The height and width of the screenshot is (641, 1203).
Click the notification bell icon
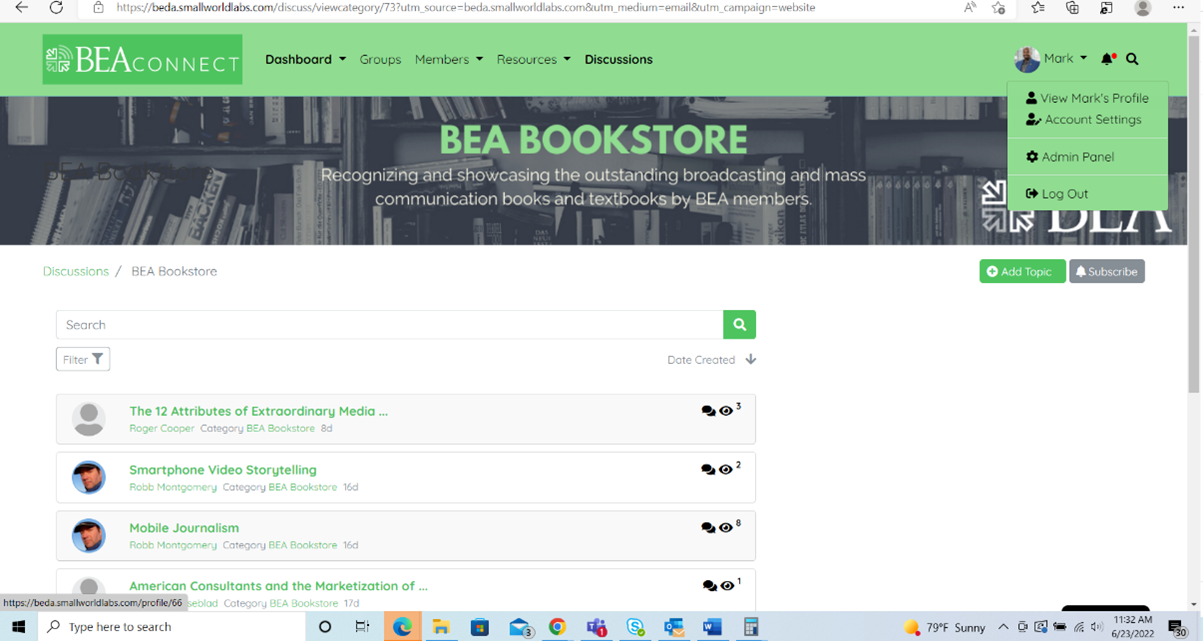tap(1107, 59)
